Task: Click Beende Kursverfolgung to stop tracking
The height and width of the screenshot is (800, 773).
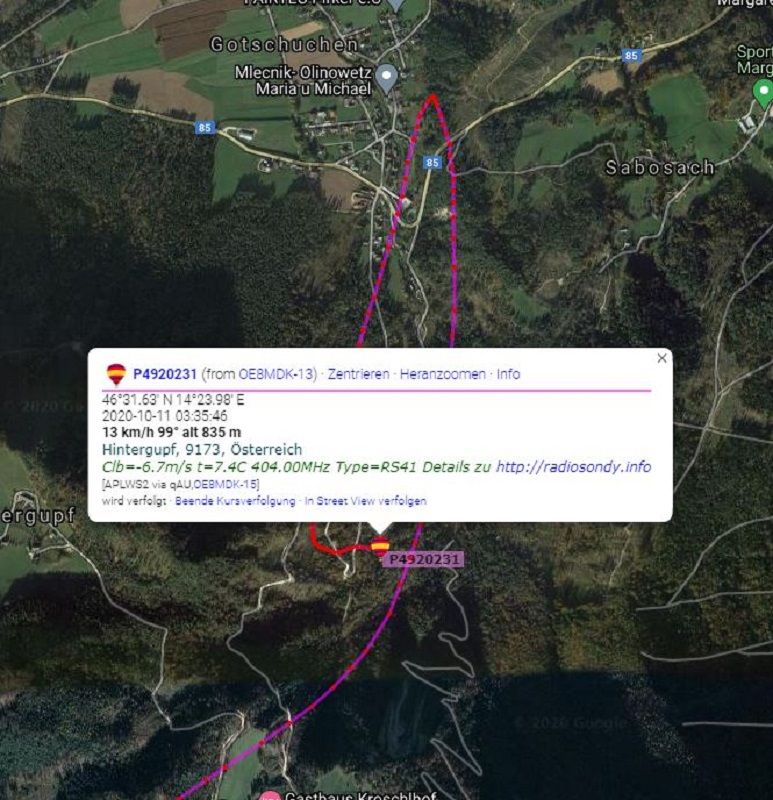Action: 235,501
